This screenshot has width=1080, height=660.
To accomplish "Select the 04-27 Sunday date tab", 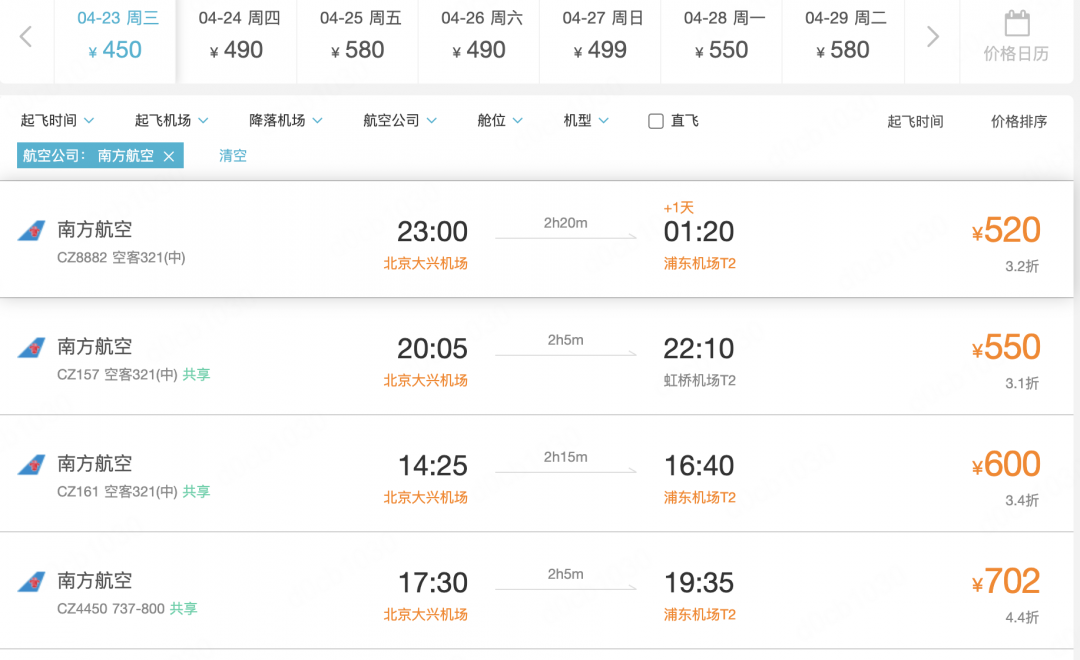I will [x=601, y=37].
